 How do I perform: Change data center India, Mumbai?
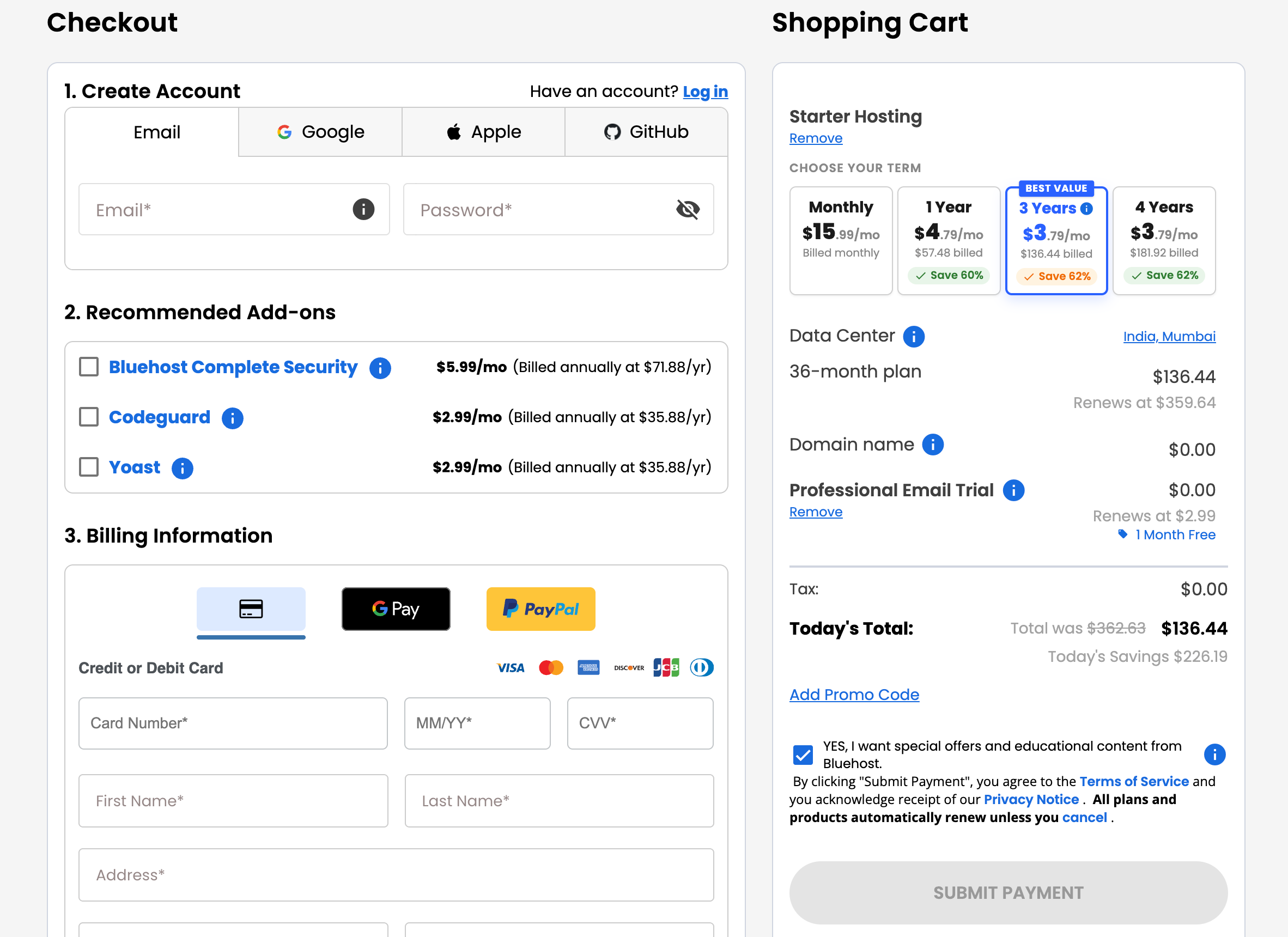pos(1169,336)
